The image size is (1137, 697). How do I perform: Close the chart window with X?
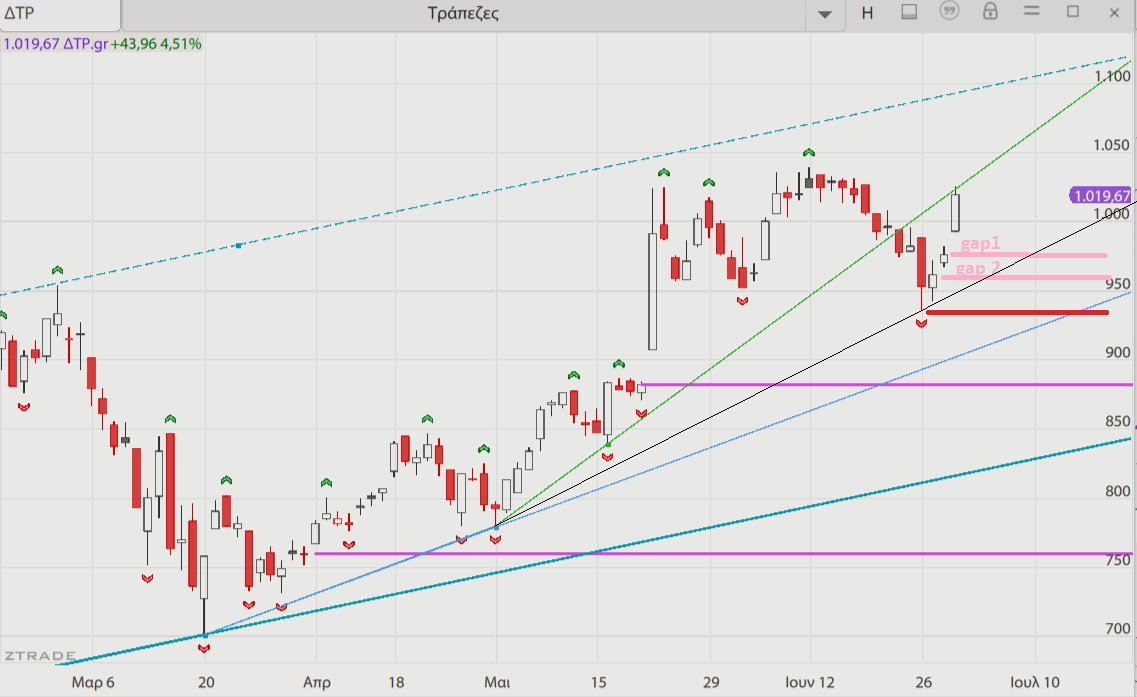pos(1114,13)
